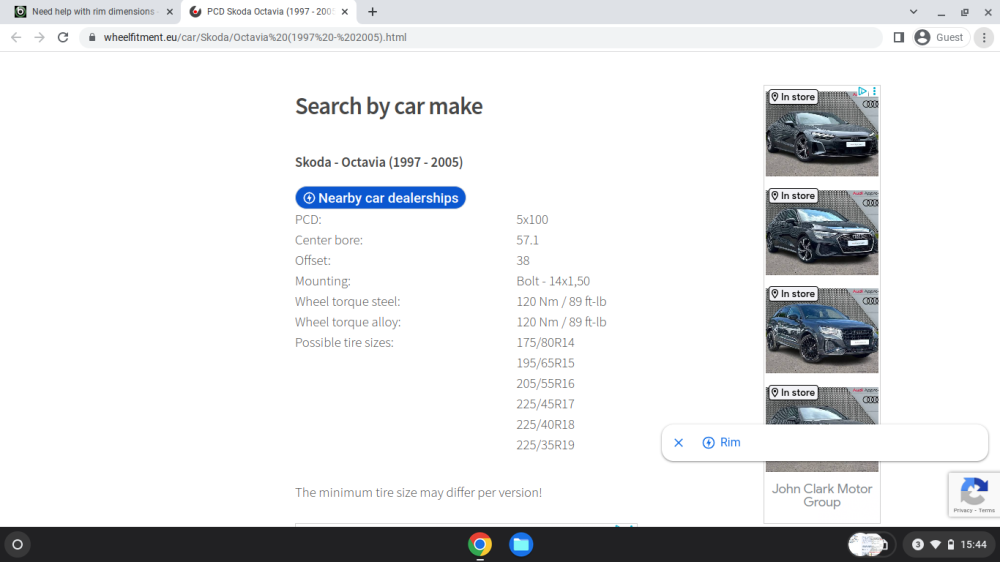Select 'The minimum tire size may differ' note
Screen dimensions: 1000x562
point(418,492)
